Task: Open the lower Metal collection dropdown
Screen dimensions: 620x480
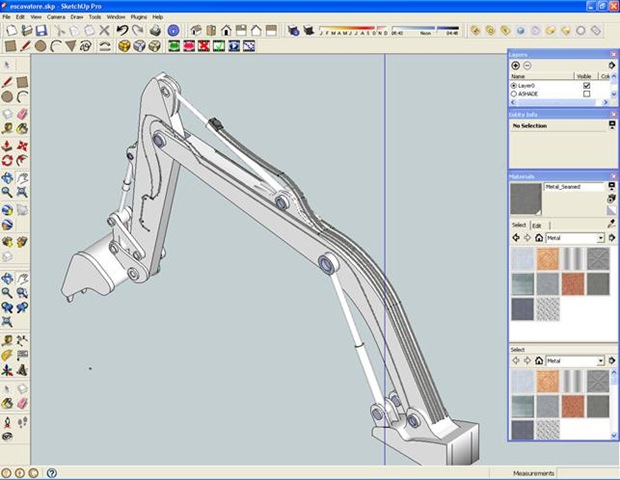Action: 600,360
